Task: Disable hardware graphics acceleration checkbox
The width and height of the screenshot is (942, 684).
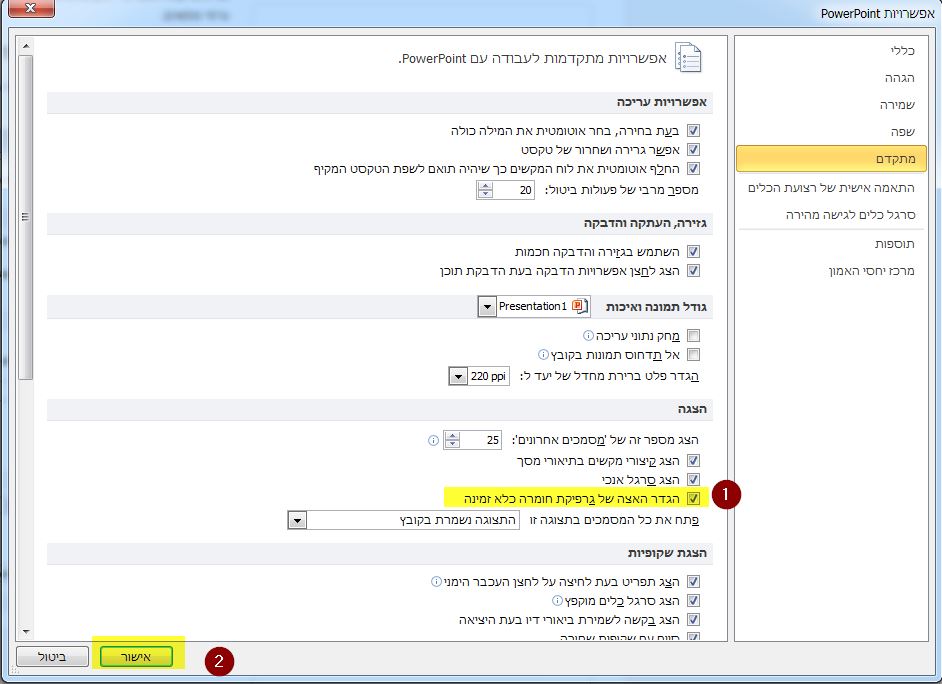Action: pyautogui.click(x=694, y=497)
